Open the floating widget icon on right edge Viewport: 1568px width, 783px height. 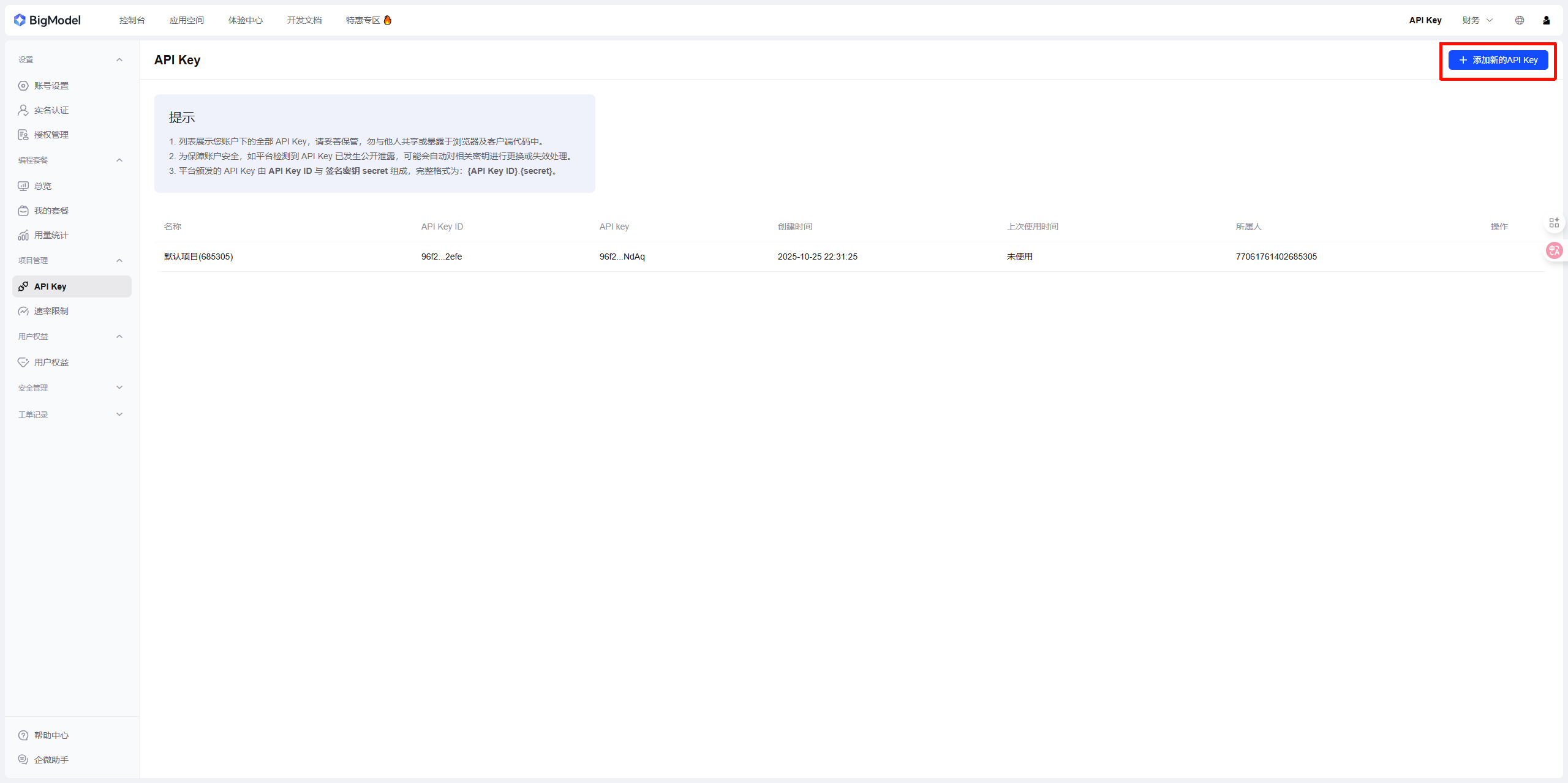pos(1554,222)
